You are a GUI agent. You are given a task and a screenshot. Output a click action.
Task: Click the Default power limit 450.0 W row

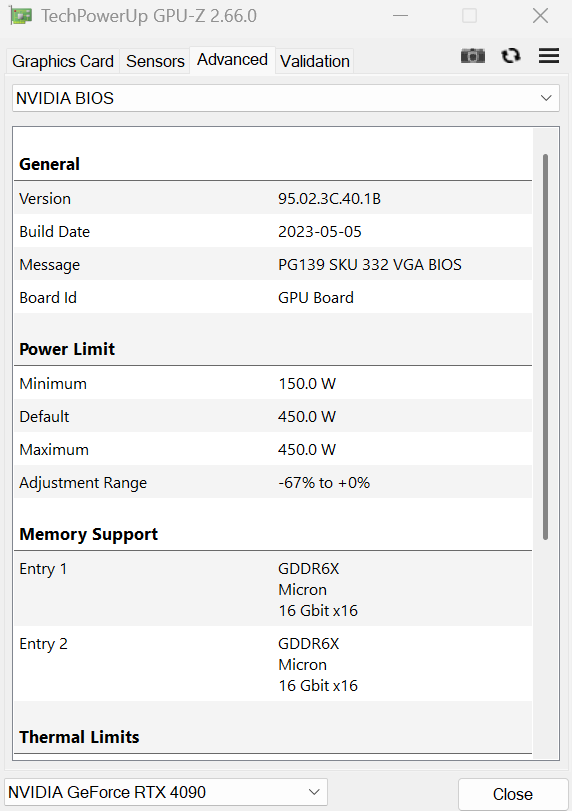(x=273, y=416)
